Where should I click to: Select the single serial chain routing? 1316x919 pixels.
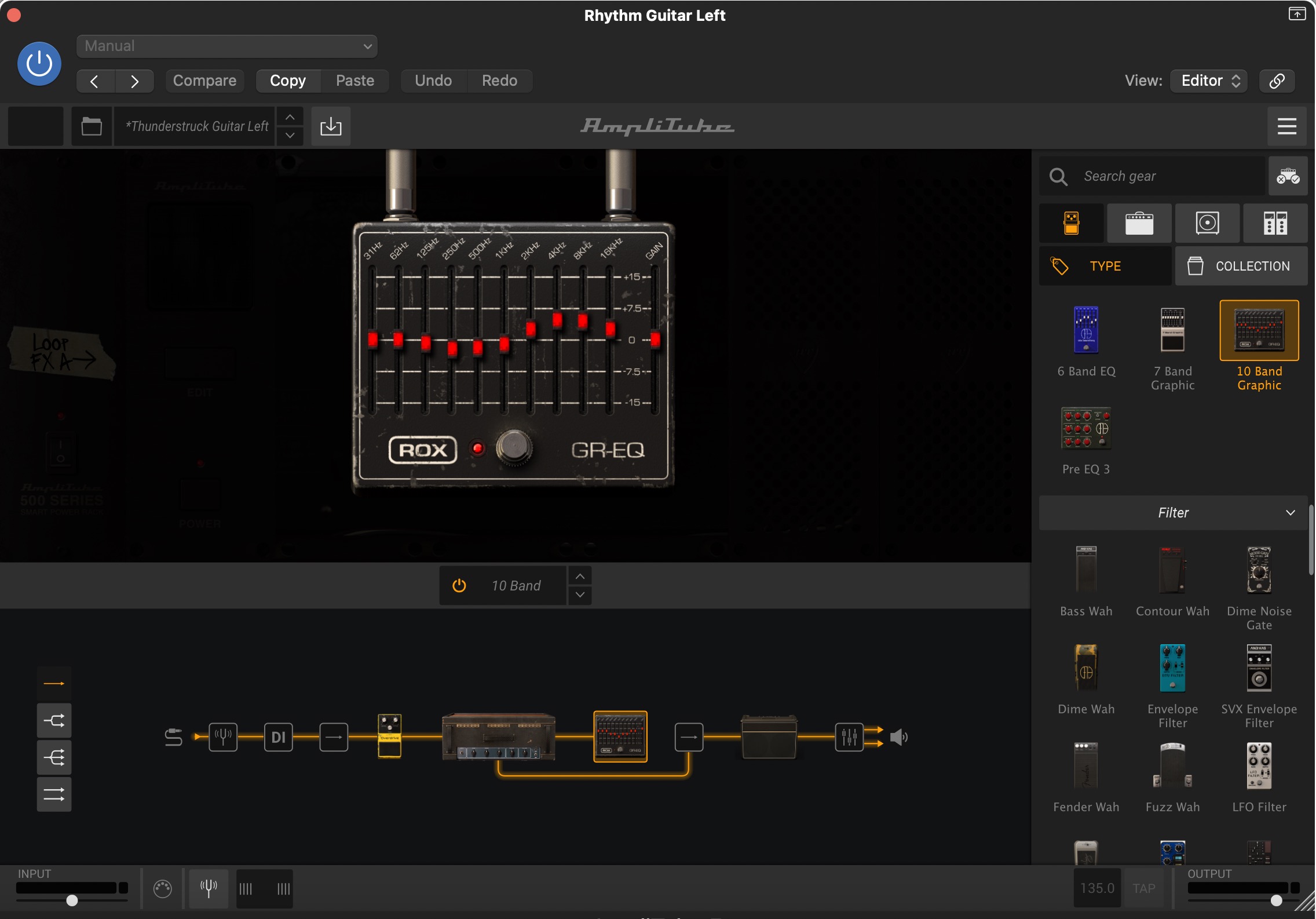coord(54,684)
